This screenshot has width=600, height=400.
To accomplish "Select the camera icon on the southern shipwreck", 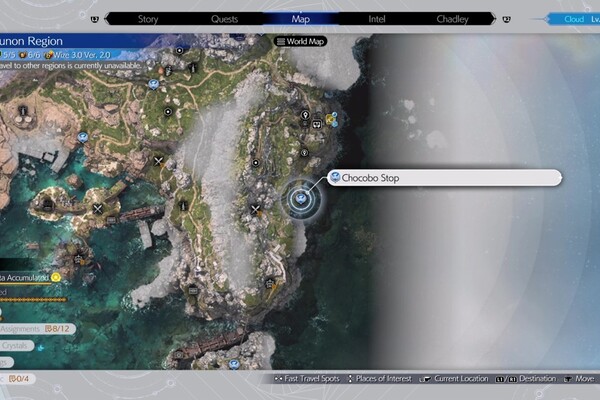I will [x=179, y=355].
